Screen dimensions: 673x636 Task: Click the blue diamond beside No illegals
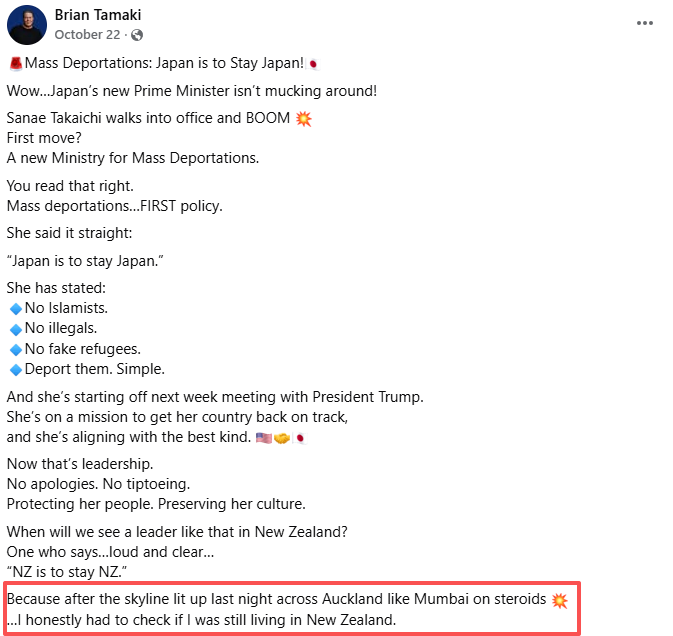coord(15,328)
